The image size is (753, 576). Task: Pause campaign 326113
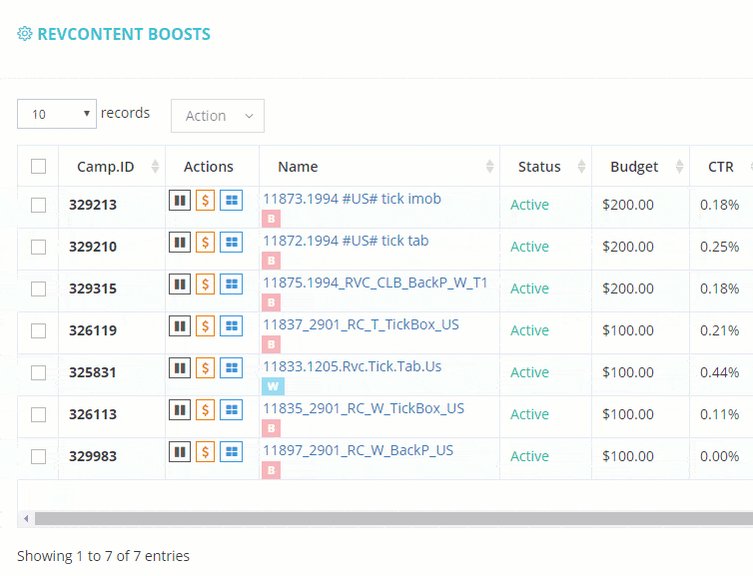180,410
